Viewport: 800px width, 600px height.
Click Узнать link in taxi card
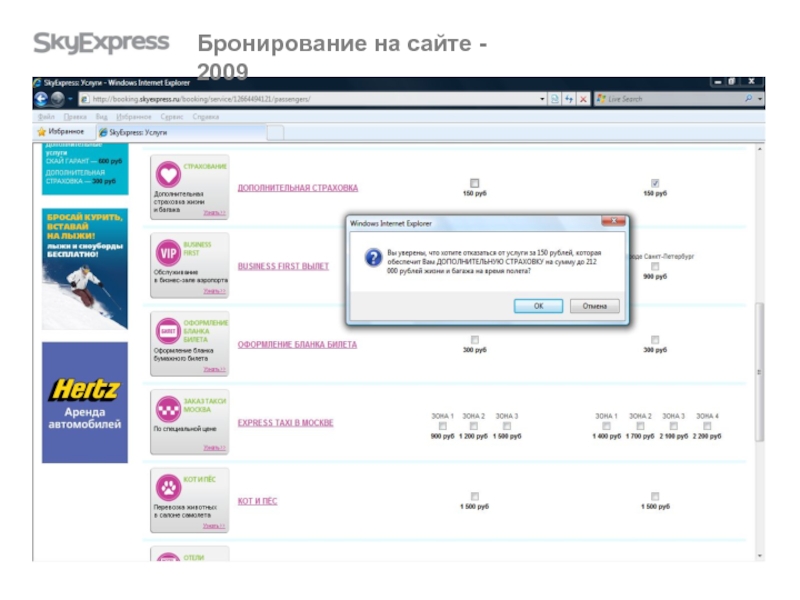click(214, 447)
